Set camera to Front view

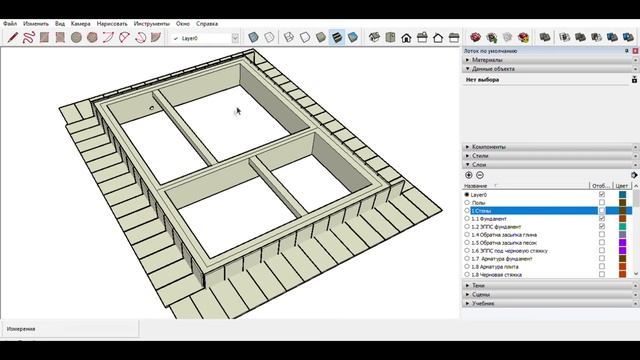[406, 38]
